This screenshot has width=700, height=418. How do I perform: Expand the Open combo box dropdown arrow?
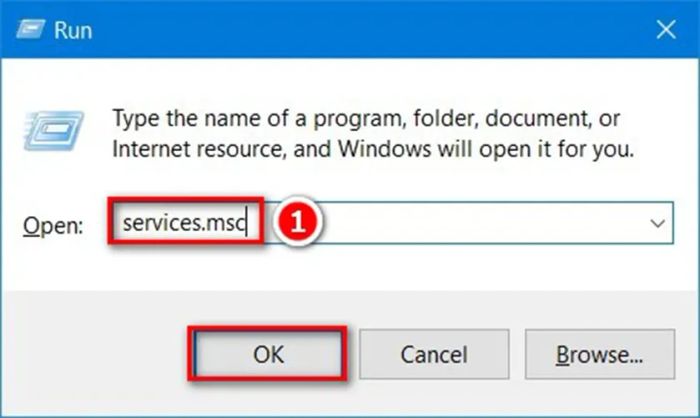657,224
